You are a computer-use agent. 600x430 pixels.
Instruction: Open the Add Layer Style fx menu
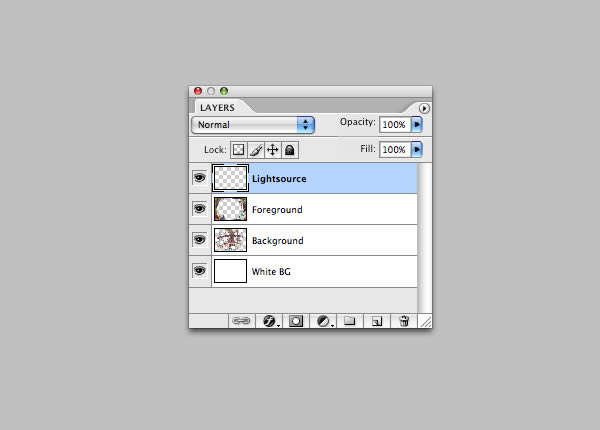pyautogui.click(x=270, y=321)
